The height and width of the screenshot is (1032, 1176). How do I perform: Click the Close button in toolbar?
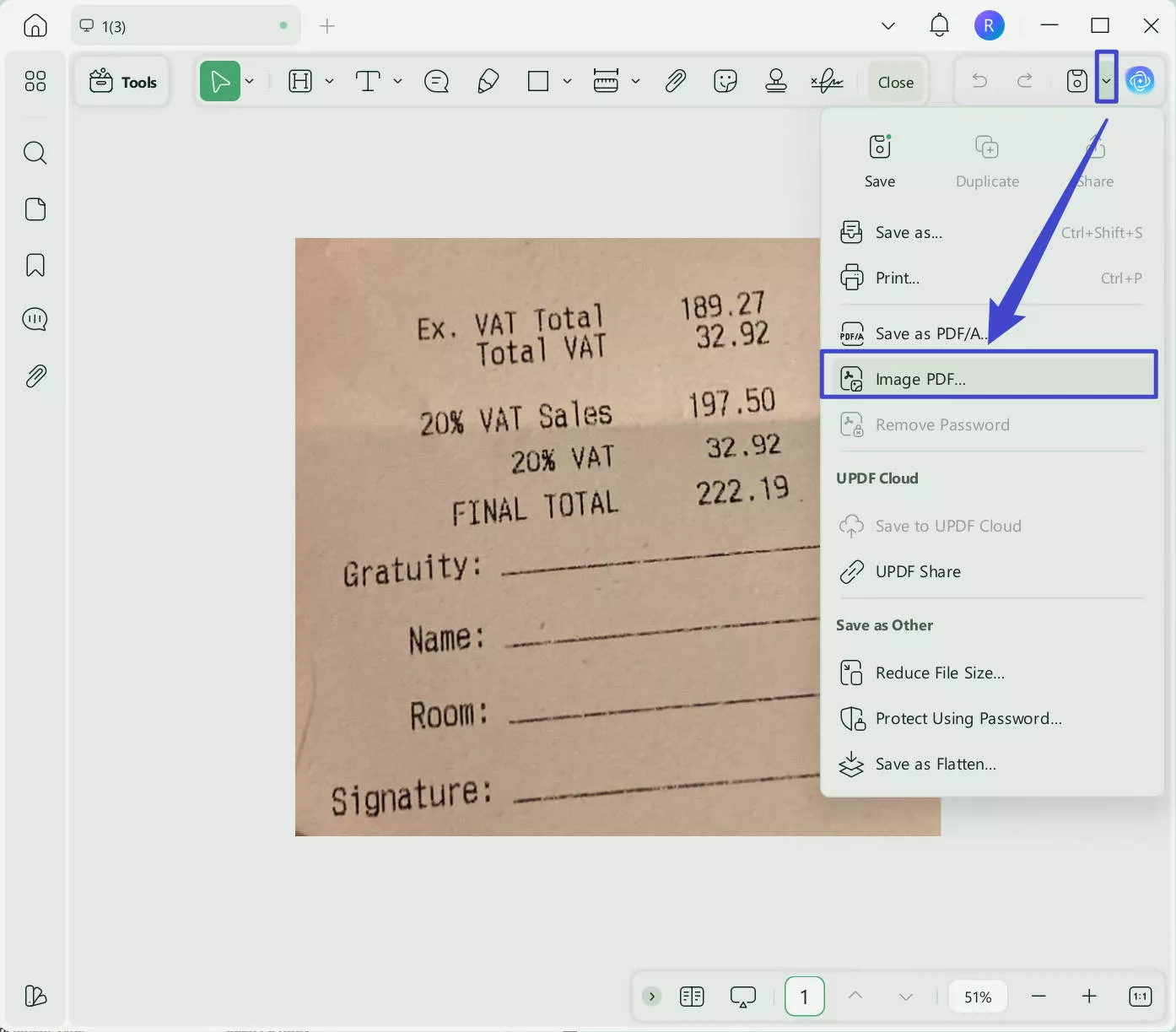click(x=895, y=82)
